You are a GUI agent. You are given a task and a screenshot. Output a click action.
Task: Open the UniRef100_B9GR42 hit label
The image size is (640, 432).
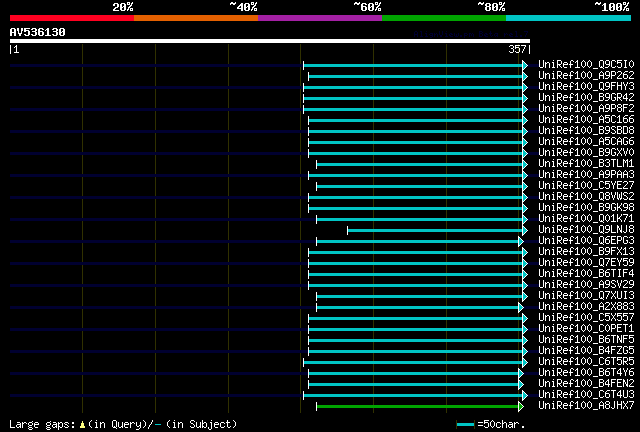pos(586,97)
